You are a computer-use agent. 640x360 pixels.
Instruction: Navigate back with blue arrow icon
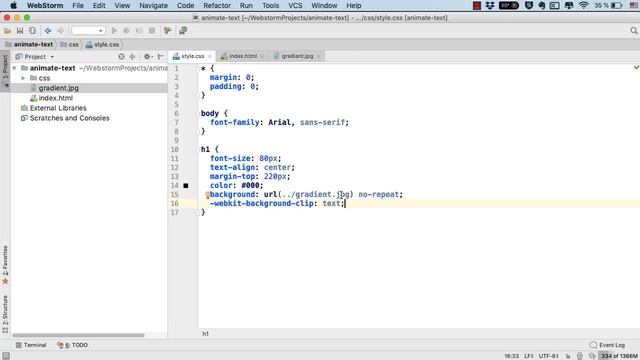coord(48,31)
